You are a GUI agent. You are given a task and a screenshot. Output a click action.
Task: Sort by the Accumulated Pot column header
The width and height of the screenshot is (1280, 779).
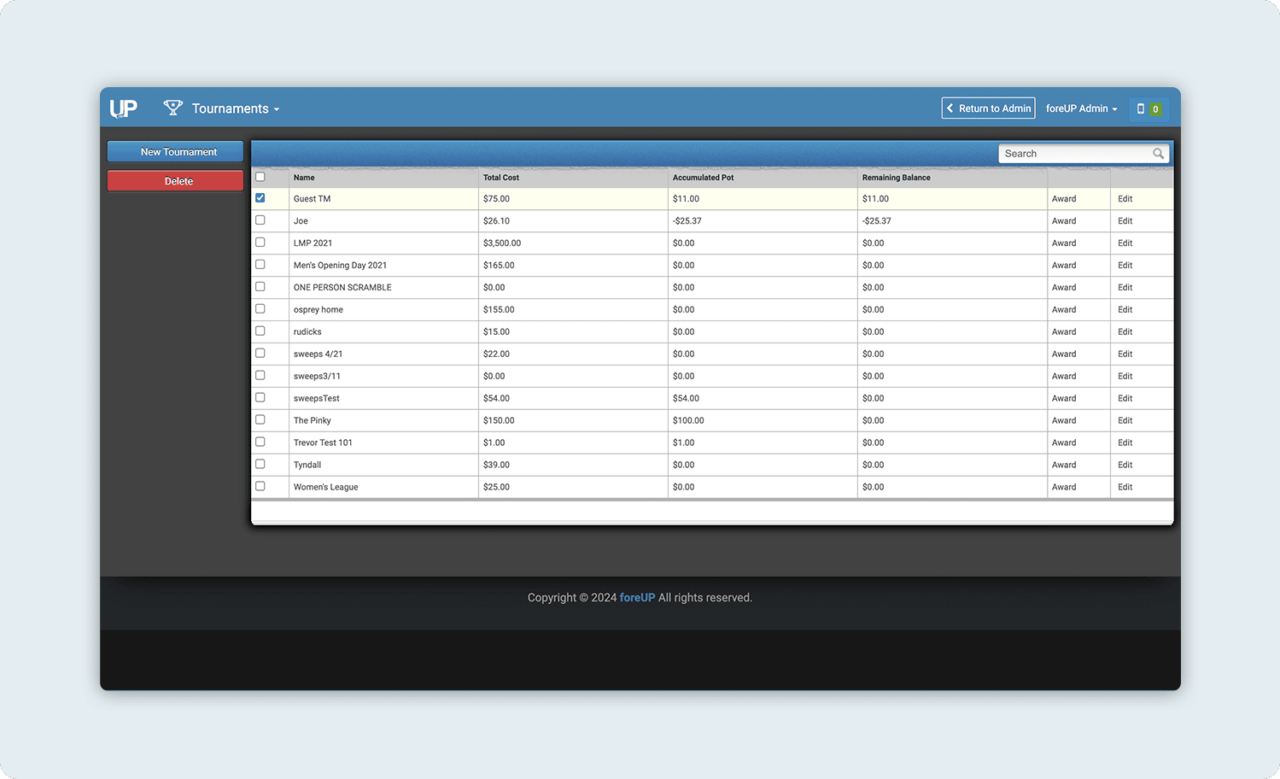click(703, 178)
